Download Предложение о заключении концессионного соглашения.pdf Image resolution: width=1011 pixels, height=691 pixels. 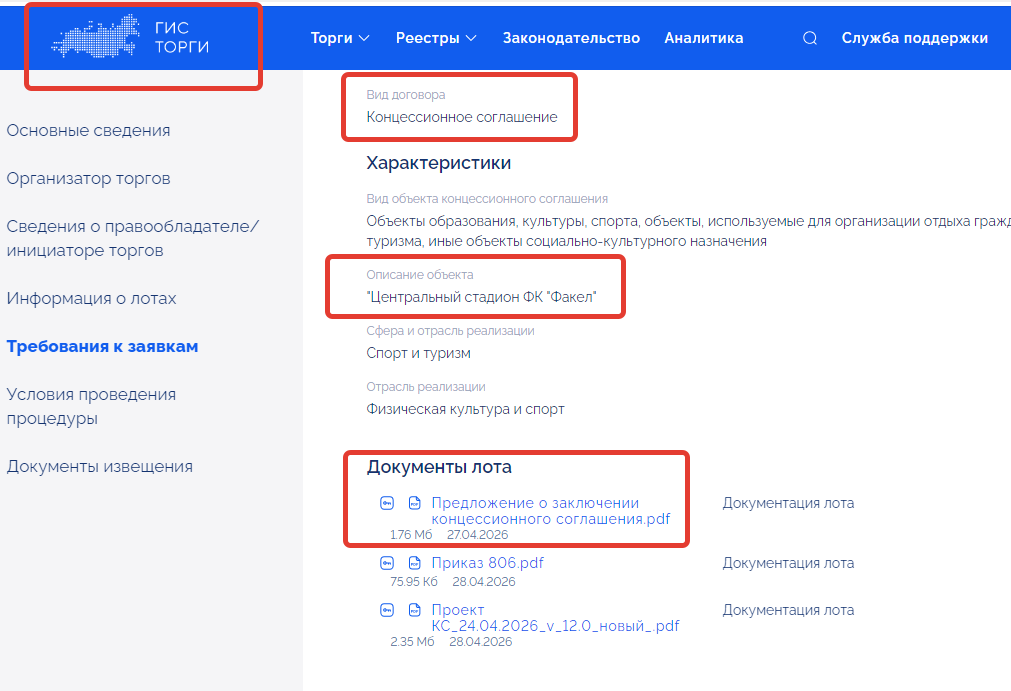551,511
